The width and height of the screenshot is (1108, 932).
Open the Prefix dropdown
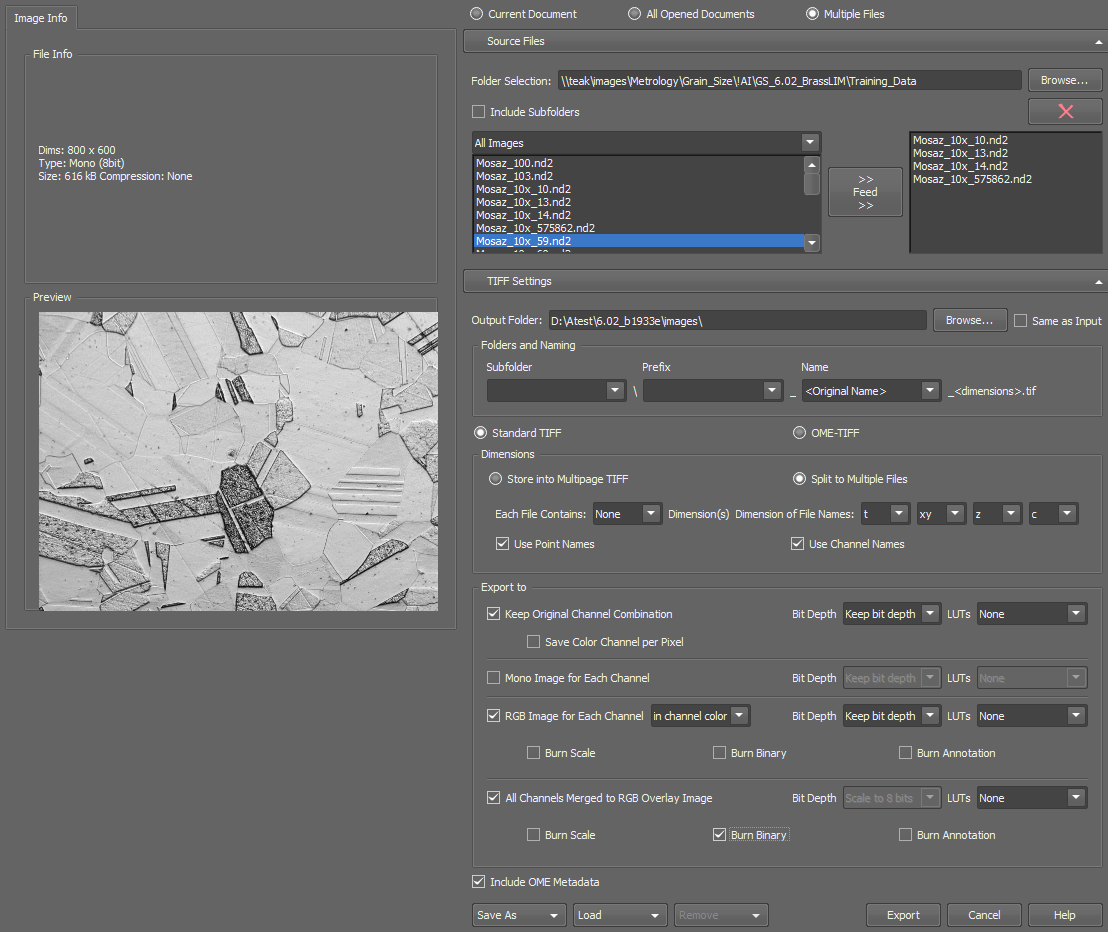click(772, 391)
